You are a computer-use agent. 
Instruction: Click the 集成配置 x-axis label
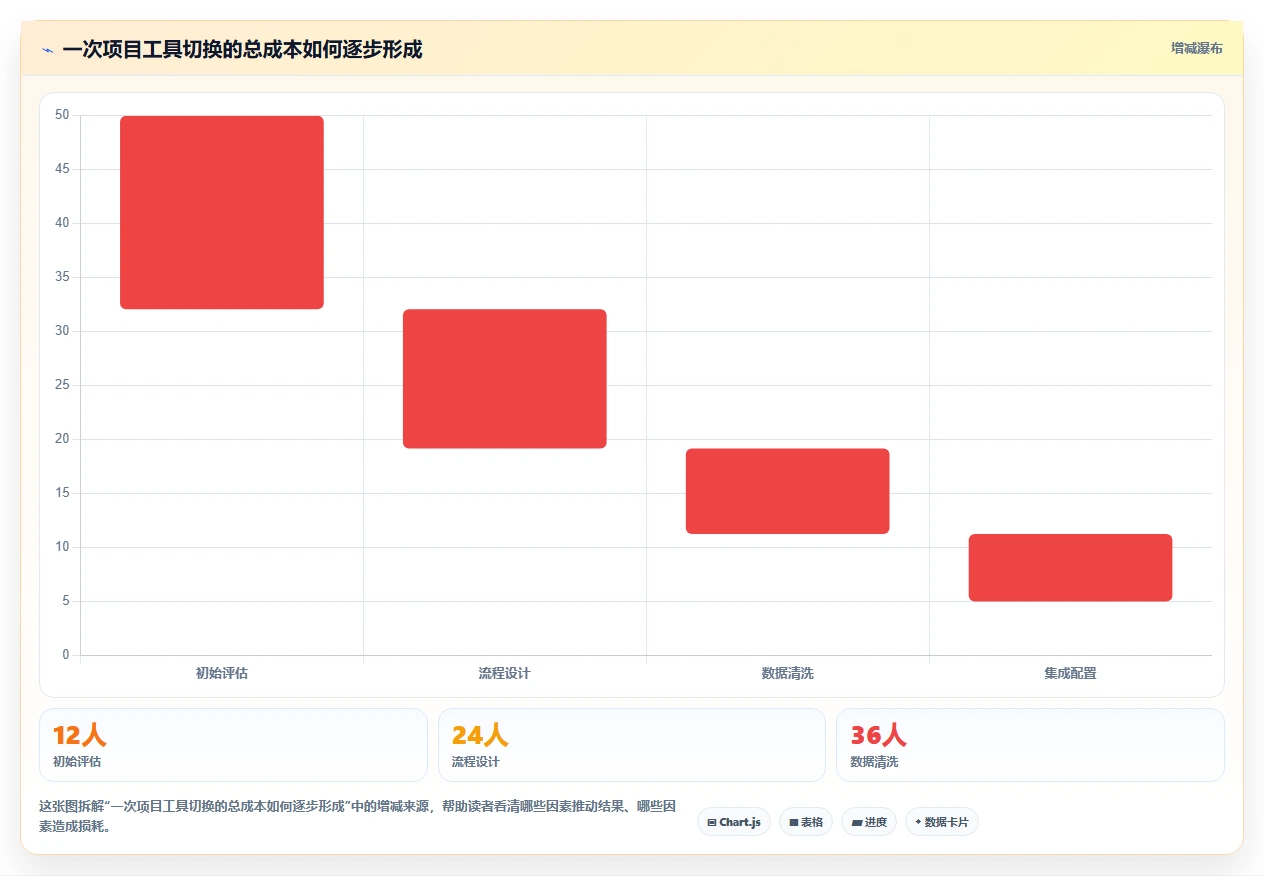[x=1070, y=674]
